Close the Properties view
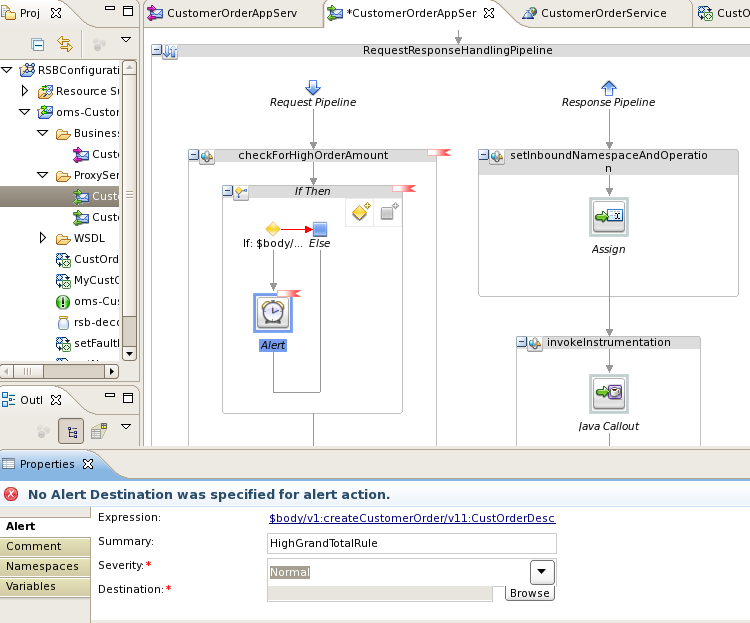 [88, 464]
